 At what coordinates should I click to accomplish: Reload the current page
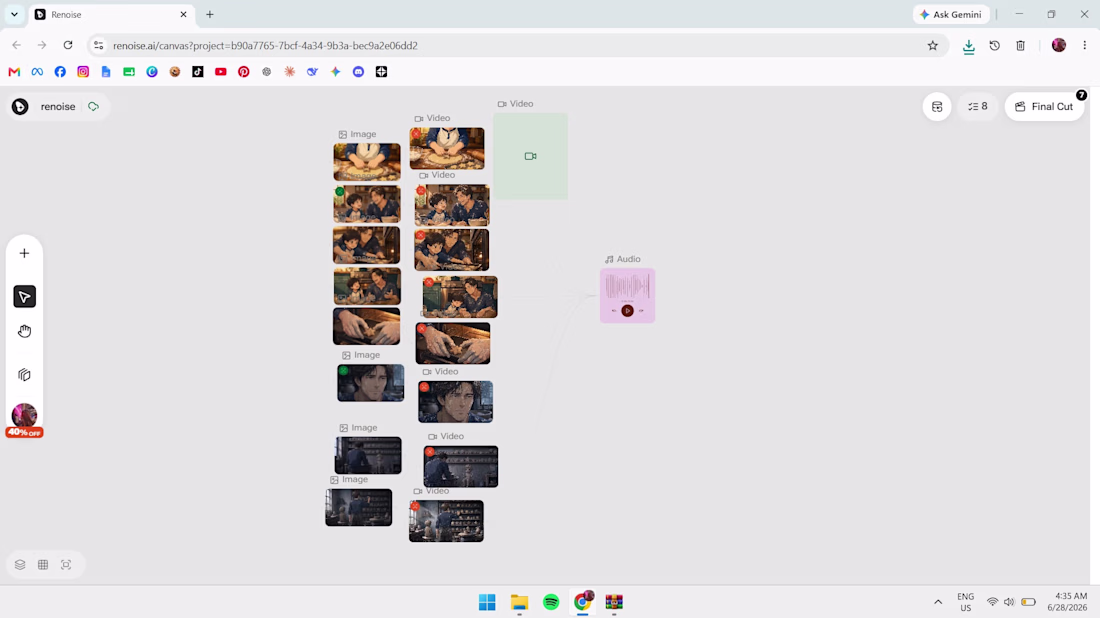pos(68,45)
